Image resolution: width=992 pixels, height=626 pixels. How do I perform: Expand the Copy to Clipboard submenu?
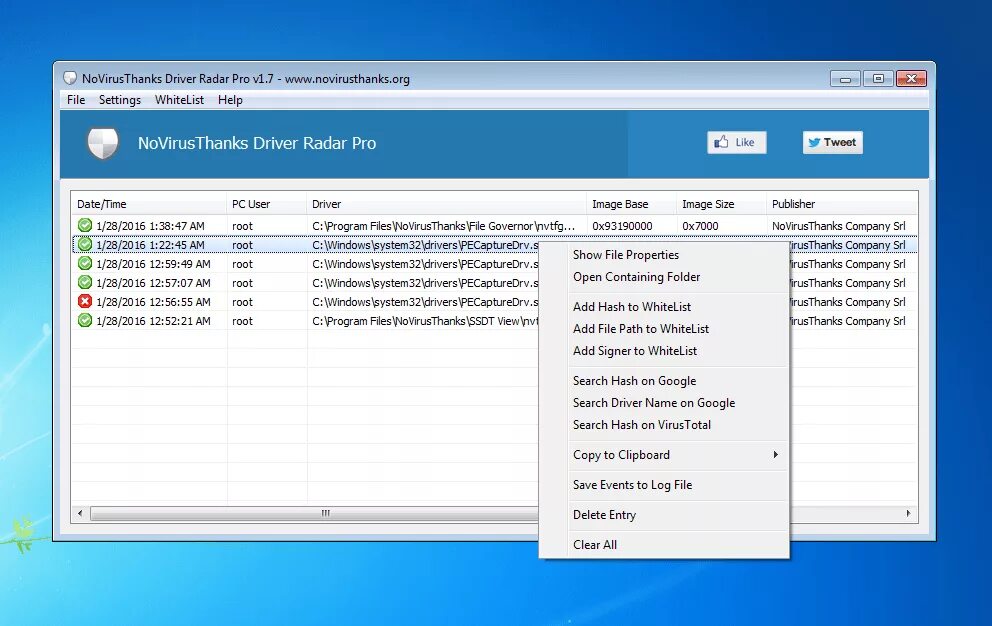(664, 454)
